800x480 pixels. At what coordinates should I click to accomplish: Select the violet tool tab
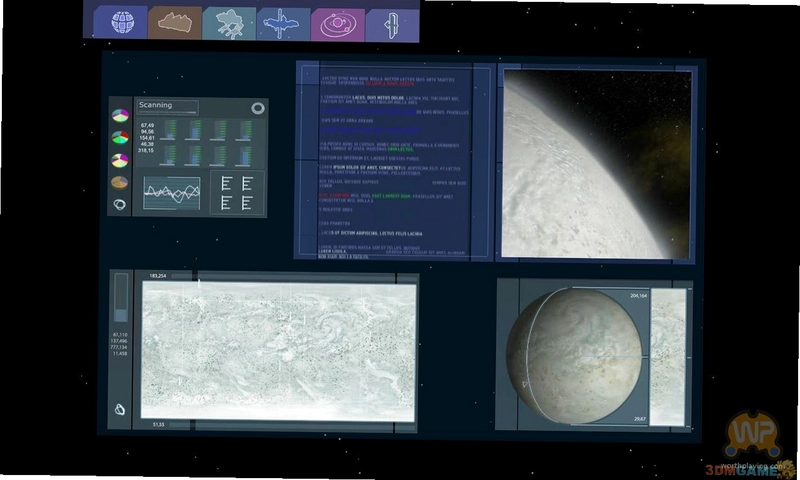coord(392,25)
